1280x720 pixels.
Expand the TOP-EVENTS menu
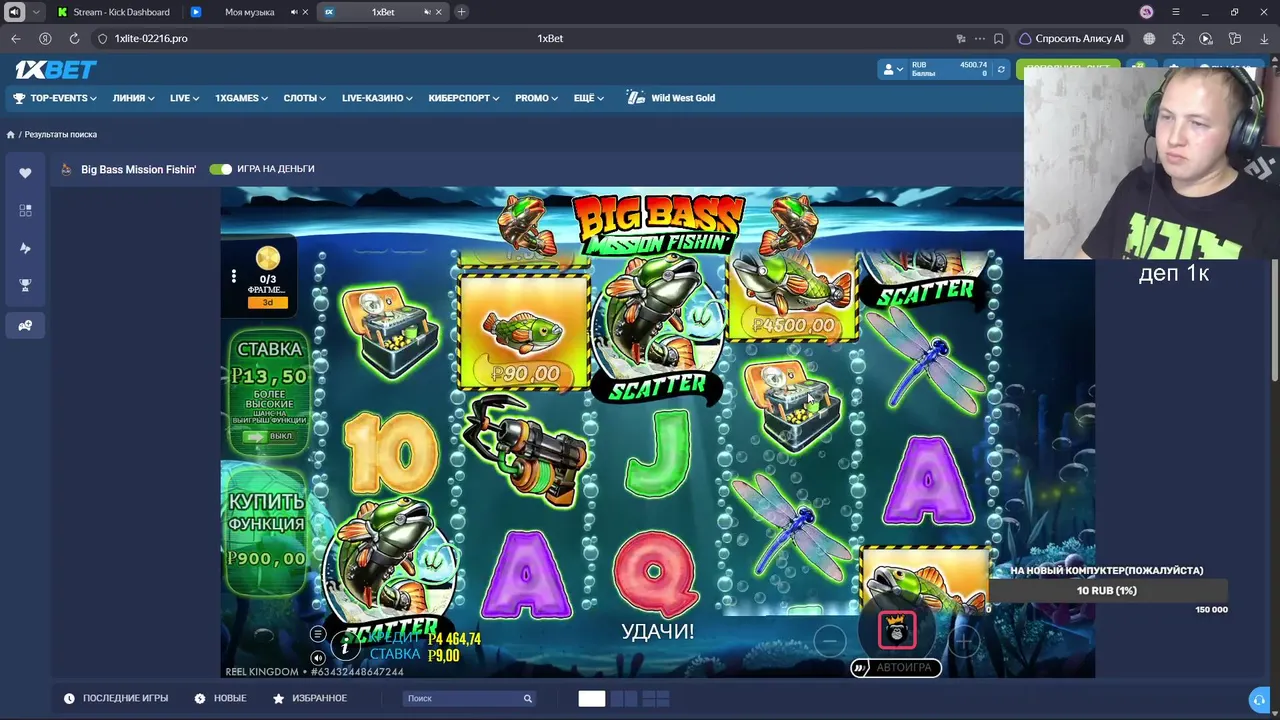pos(55,98)
